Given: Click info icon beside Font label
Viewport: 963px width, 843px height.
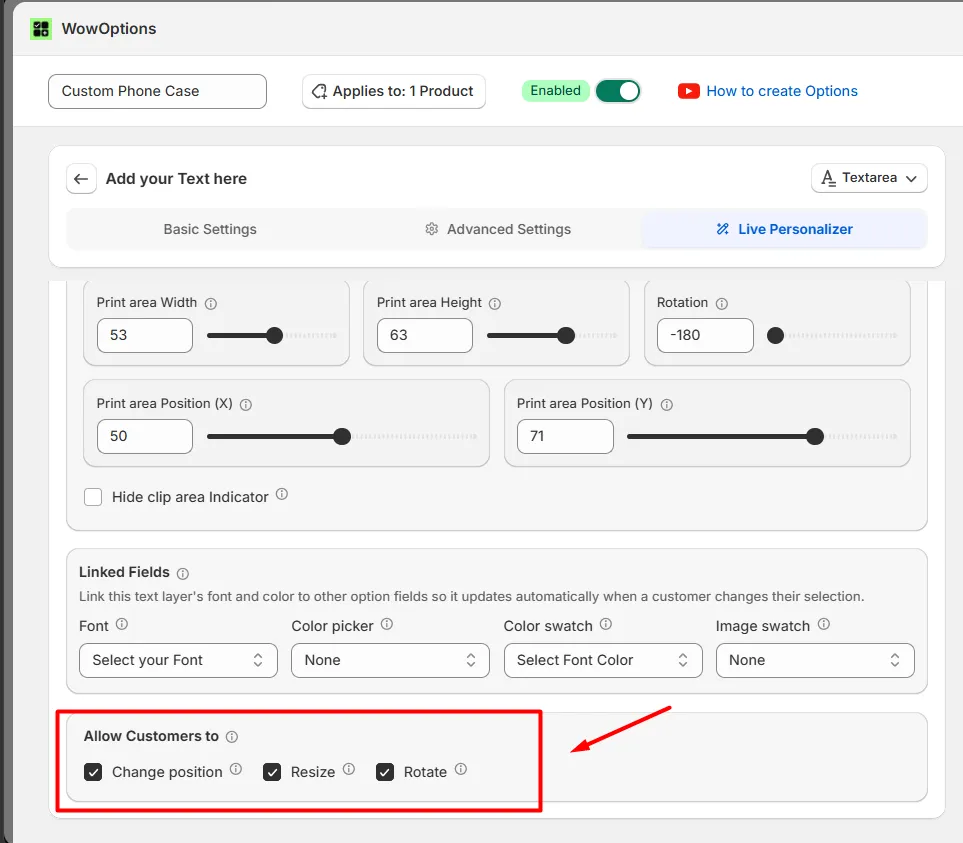Looking at the screenshot, I should click(x=122, y=624).
